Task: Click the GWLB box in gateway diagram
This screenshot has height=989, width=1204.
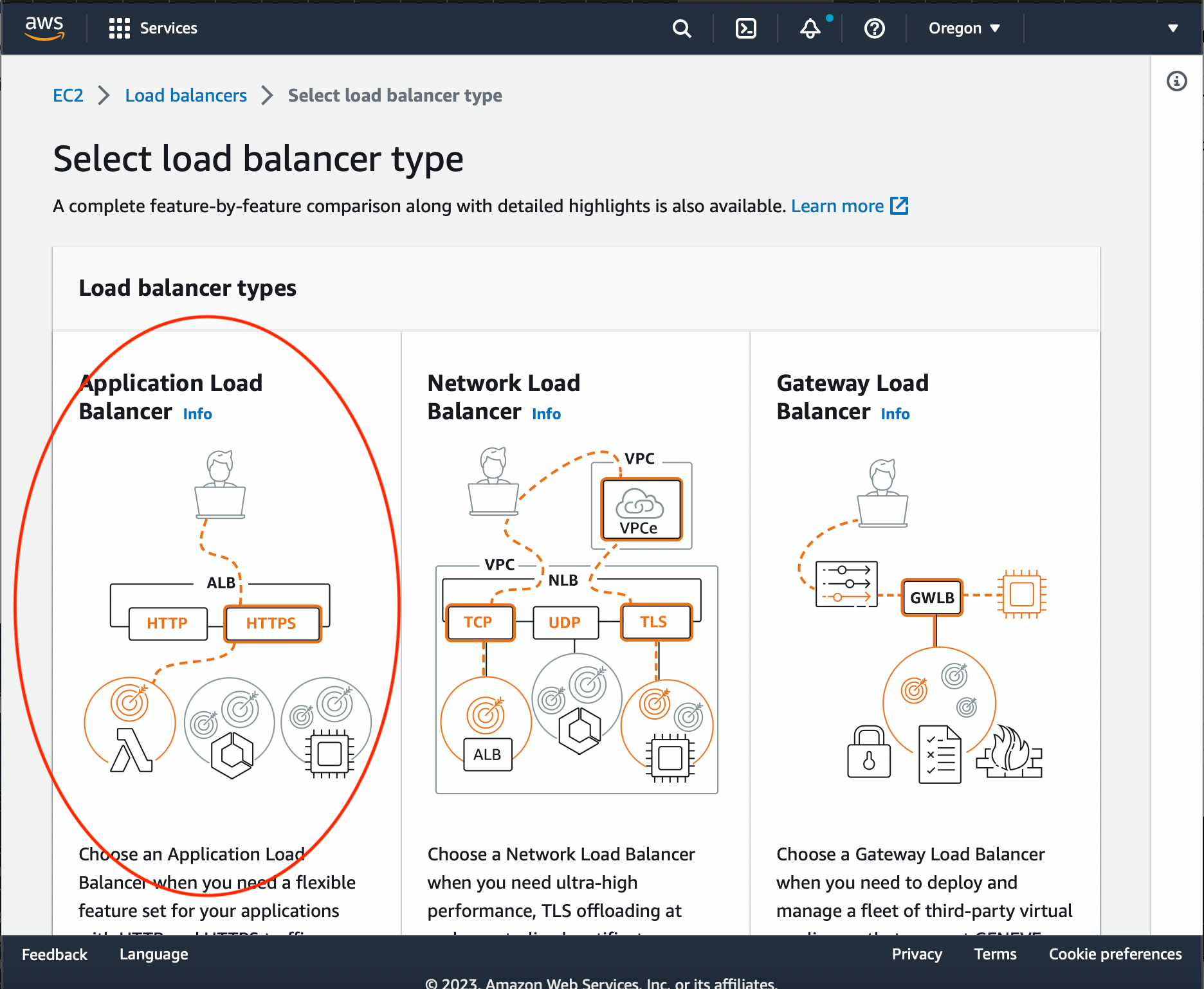Action: 932,597
